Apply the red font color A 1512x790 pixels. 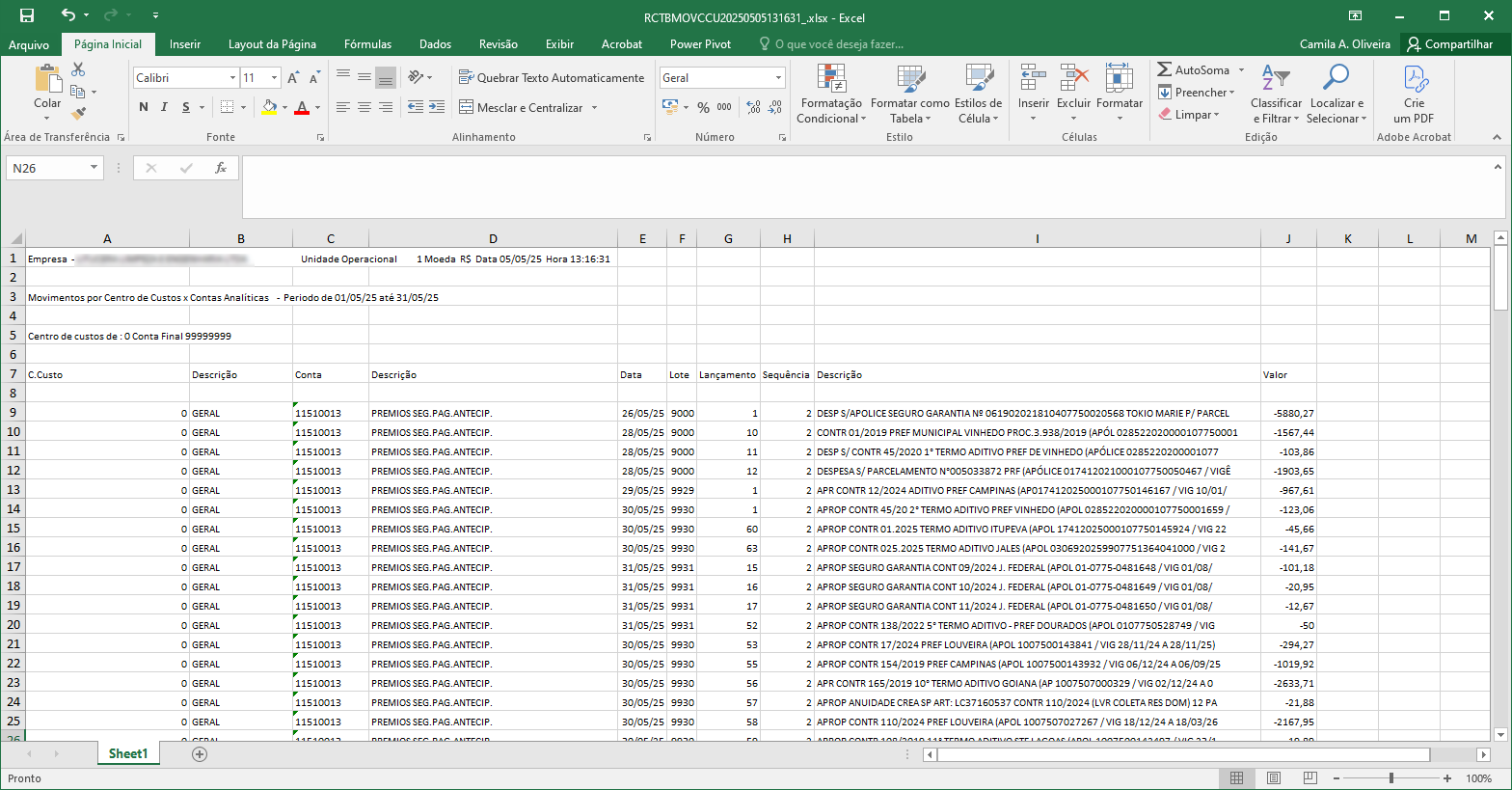click(302, 107)
